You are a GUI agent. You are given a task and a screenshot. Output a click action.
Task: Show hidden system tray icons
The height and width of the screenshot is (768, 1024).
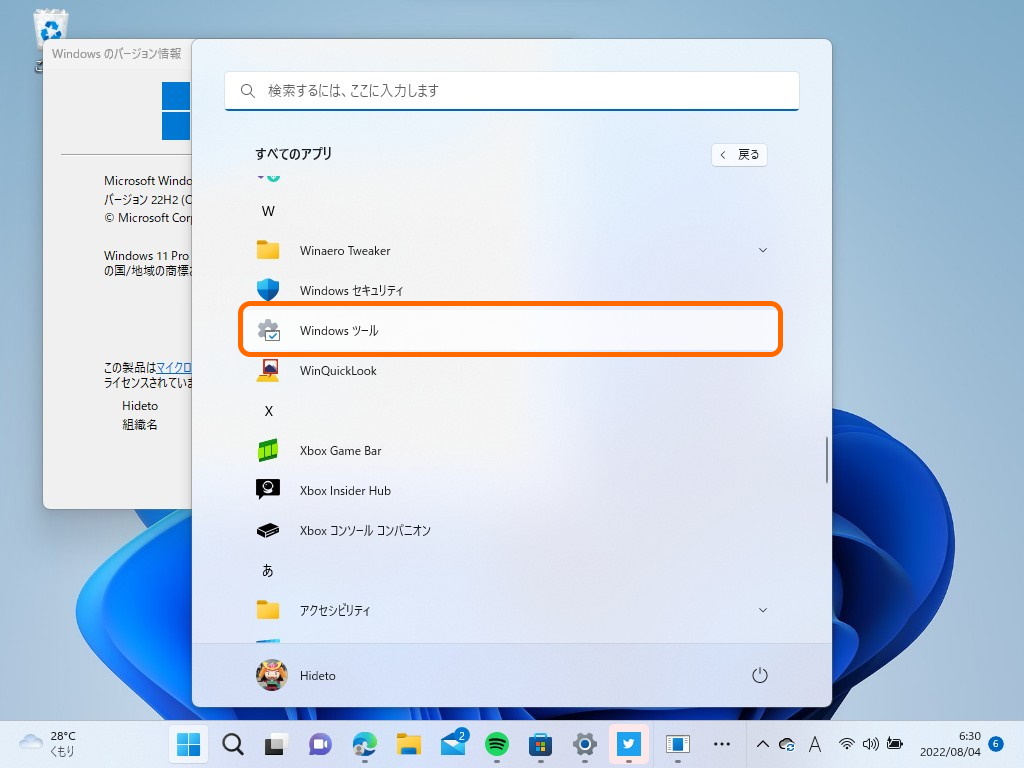[x=762, y=744]
